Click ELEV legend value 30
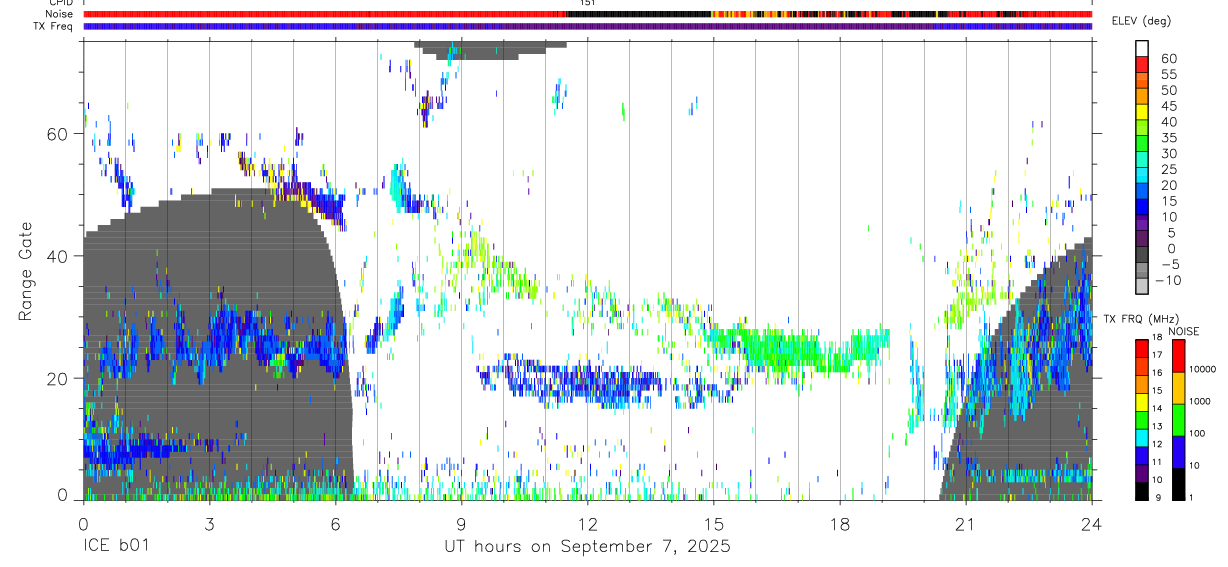Image resolution: width=1228 pixels, height=567 pixels. [x=1168, y=153]
